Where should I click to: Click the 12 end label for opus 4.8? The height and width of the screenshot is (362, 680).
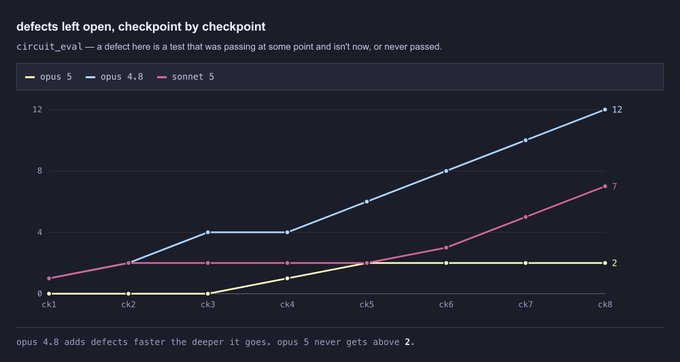(x=617, y=110)
